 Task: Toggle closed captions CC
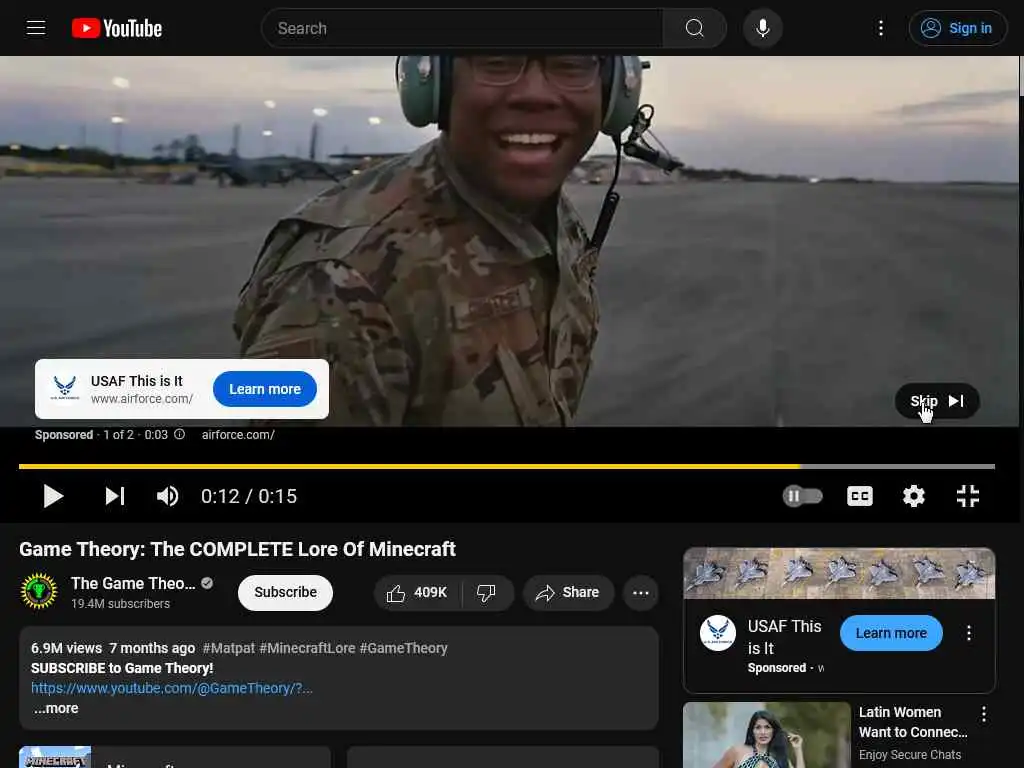(859, 496)
